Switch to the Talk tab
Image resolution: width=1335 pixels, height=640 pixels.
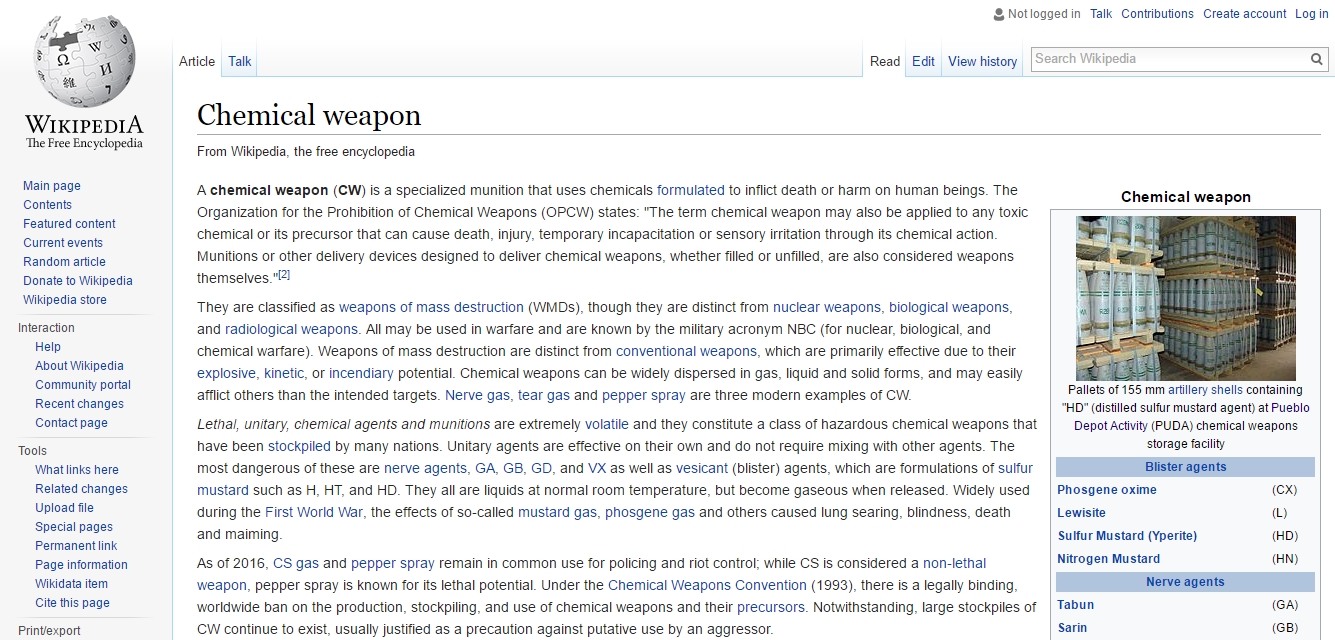tap(240, 61)
